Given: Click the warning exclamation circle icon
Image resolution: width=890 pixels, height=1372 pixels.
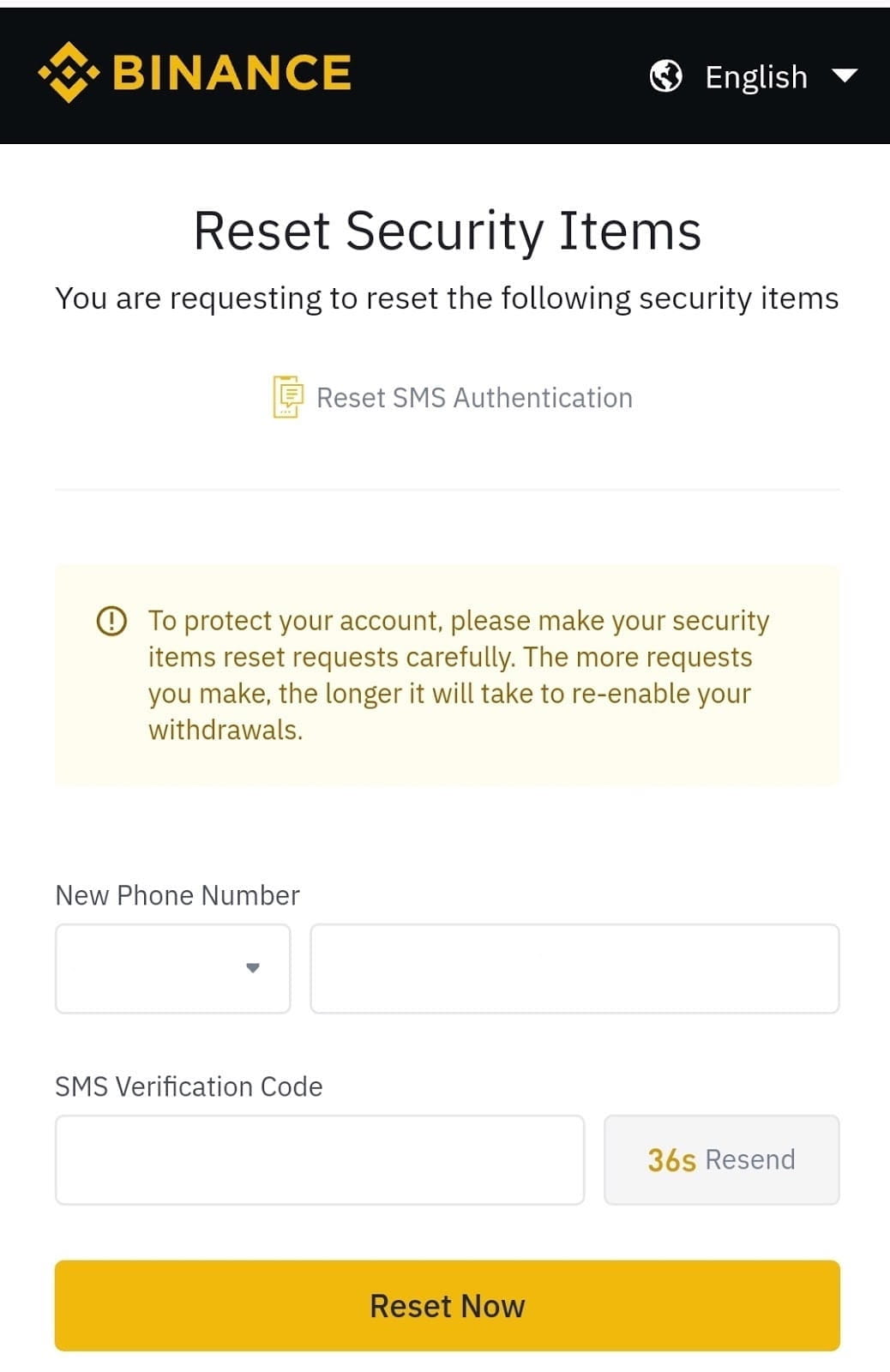Looking at the screenshot, I should (x=111, y=620).
